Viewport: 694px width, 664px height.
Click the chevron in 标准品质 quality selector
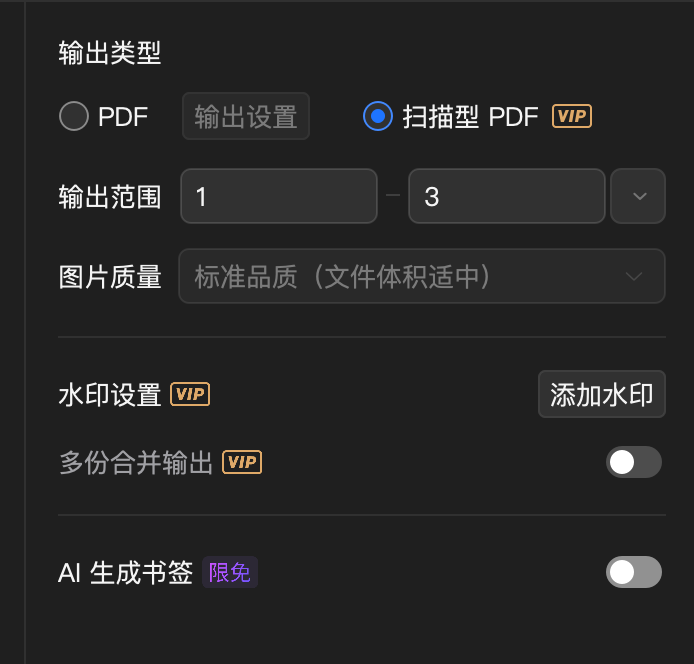point(634,277)
